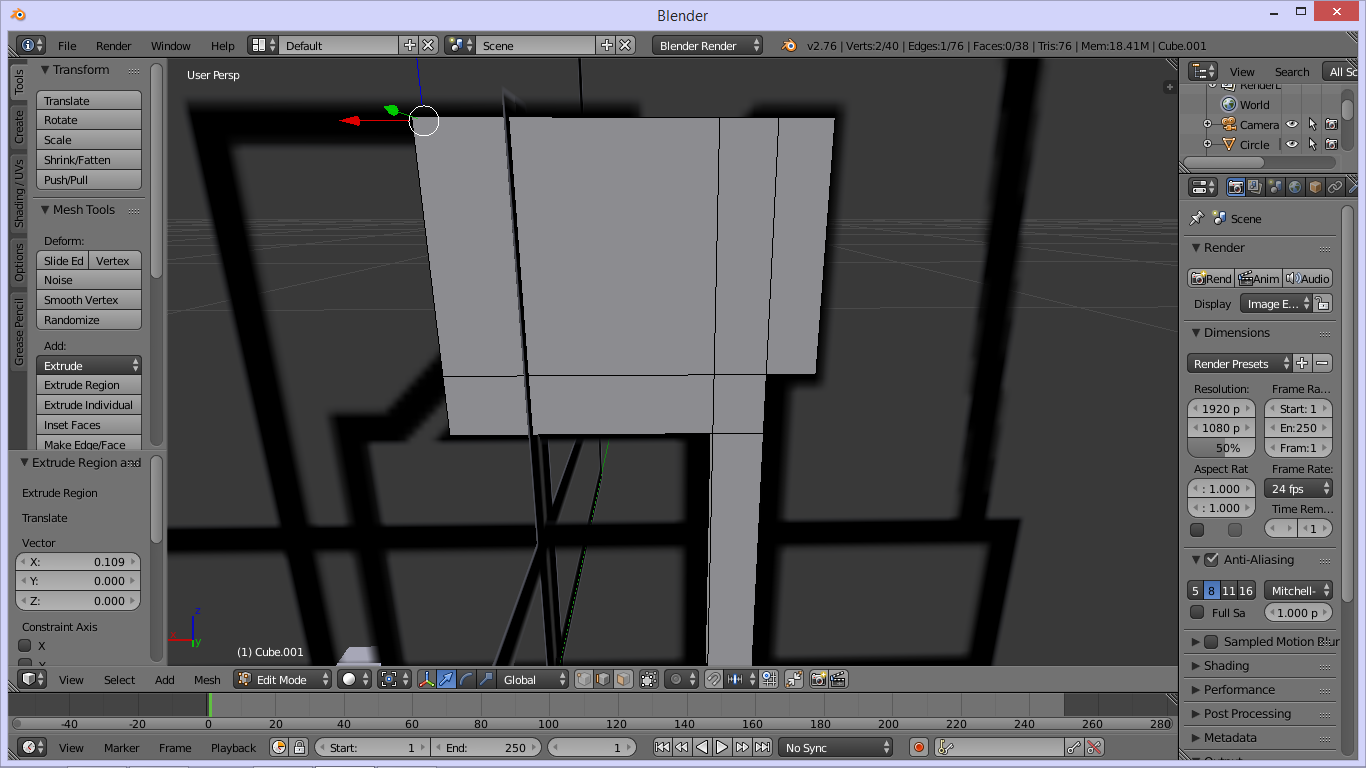The height and width of the screenshot is (768, 1366).
Task: Click the Vector X value field 0.109
Action: point(78,561)
